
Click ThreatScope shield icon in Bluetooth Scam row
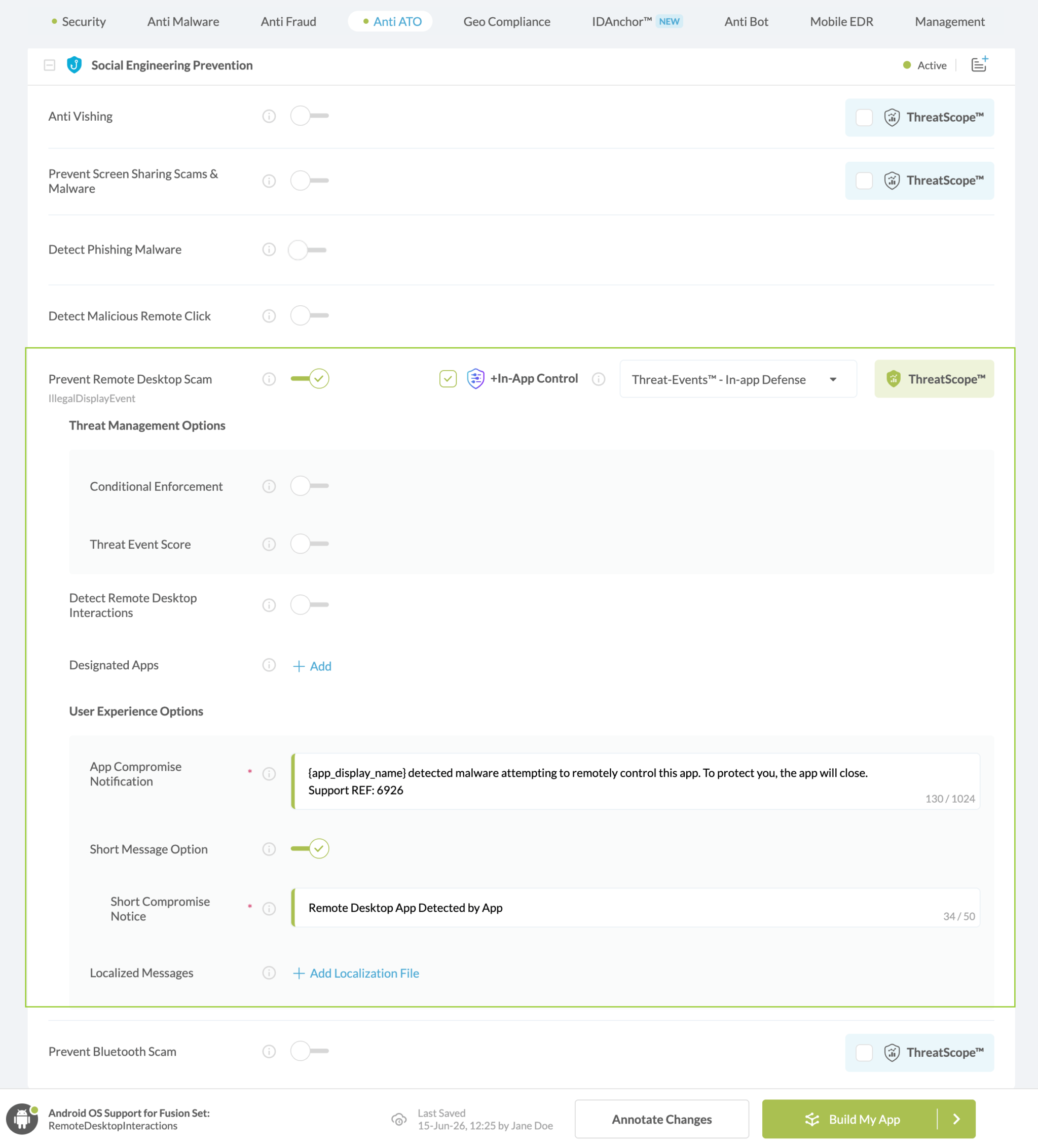click(x=891, y=1052)
